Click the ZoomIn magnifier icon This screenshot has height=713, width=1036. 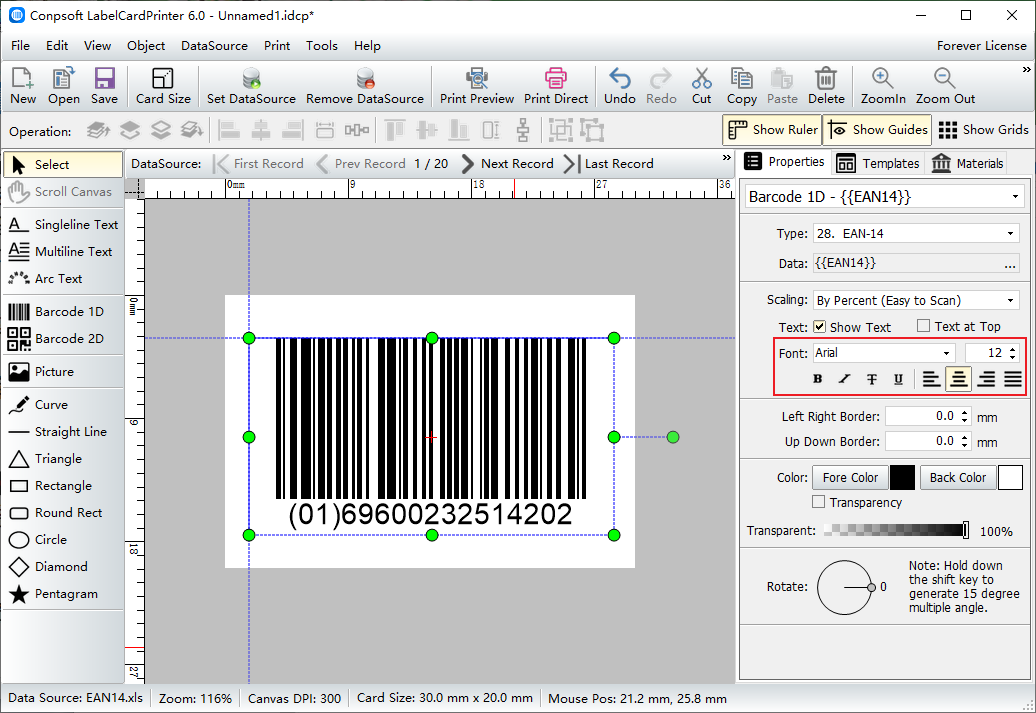[x=883, y=78]
